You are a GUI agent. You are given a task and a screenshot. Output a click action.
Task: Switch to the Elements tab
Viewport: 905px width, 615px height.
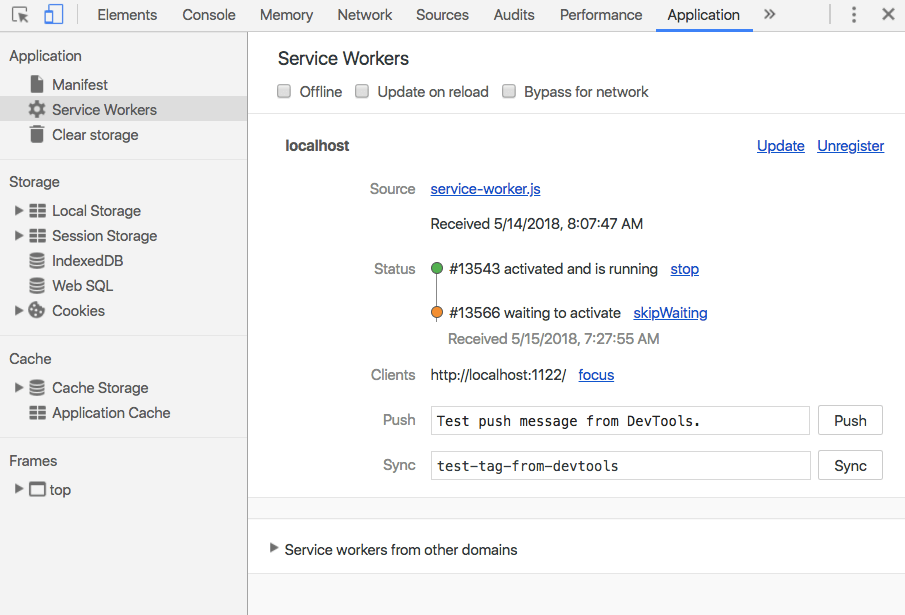pyautogui.click(x=127, y=15)
